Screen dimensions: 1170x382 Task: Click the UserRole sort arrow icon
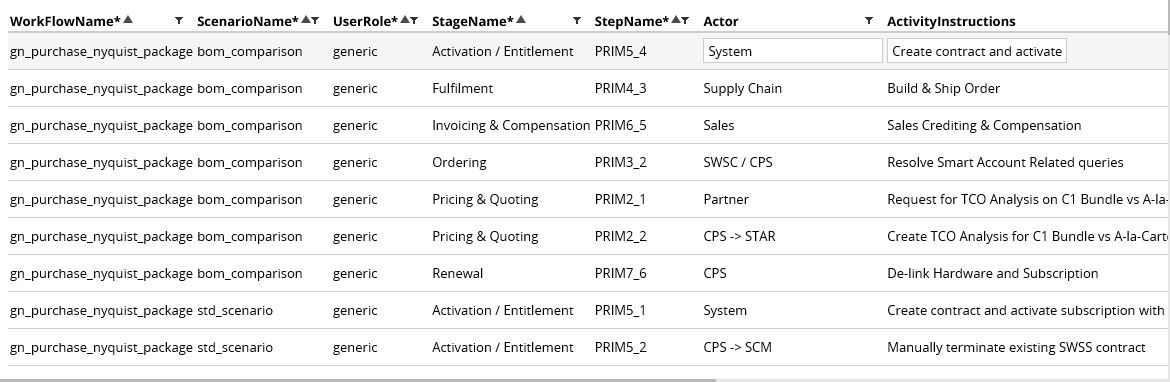coord(404,20)
